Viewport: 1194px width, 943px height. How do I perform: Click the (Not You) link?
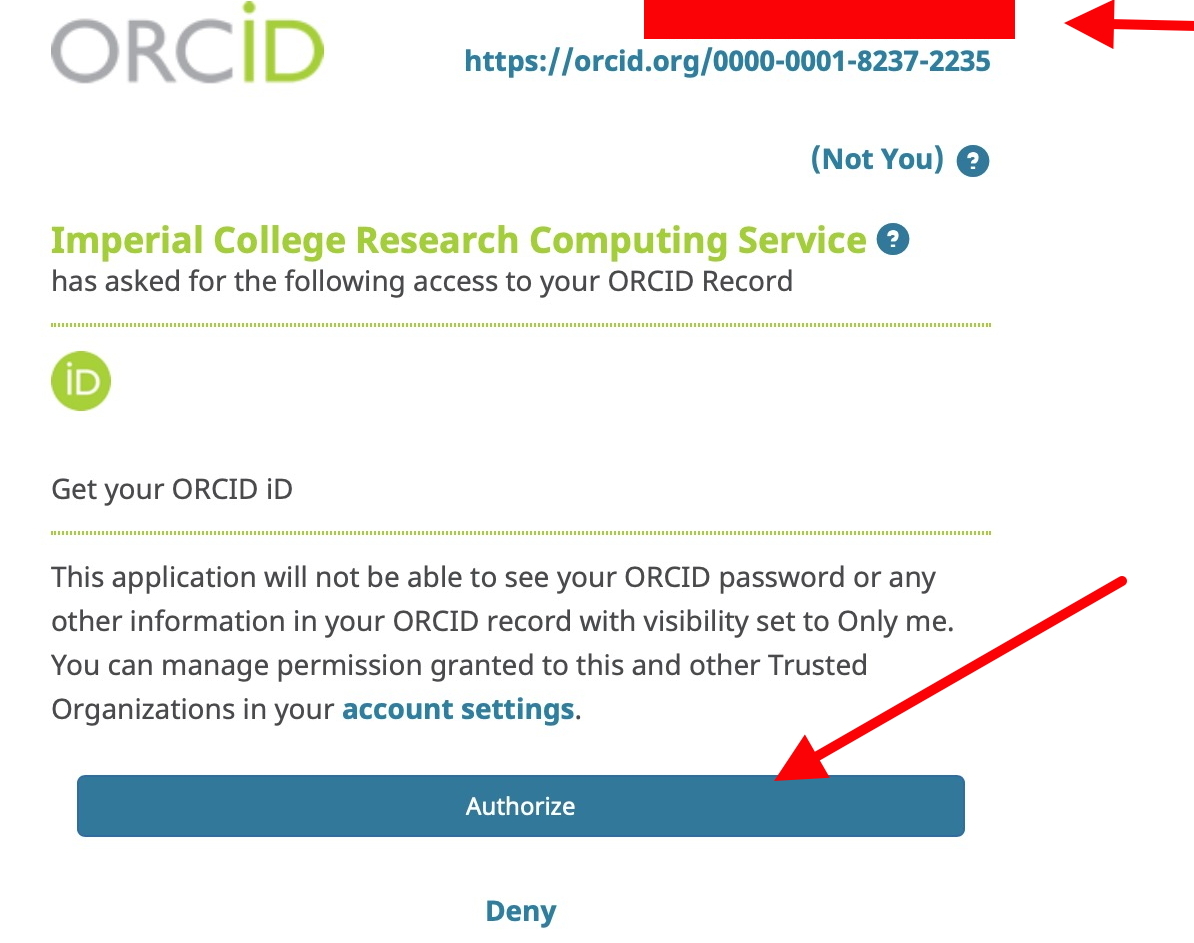tap(877, 159)
